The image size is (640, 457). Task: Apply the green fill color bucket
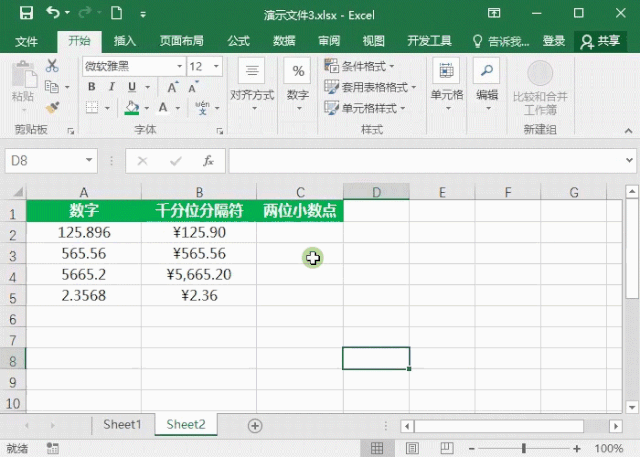pos(131,108)
